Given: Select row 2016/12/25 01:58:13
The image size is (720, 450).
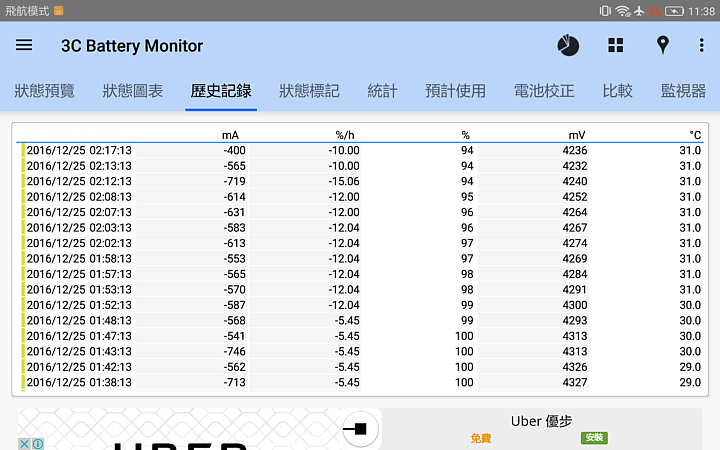Looking at the screenshot, I should 362,259.
